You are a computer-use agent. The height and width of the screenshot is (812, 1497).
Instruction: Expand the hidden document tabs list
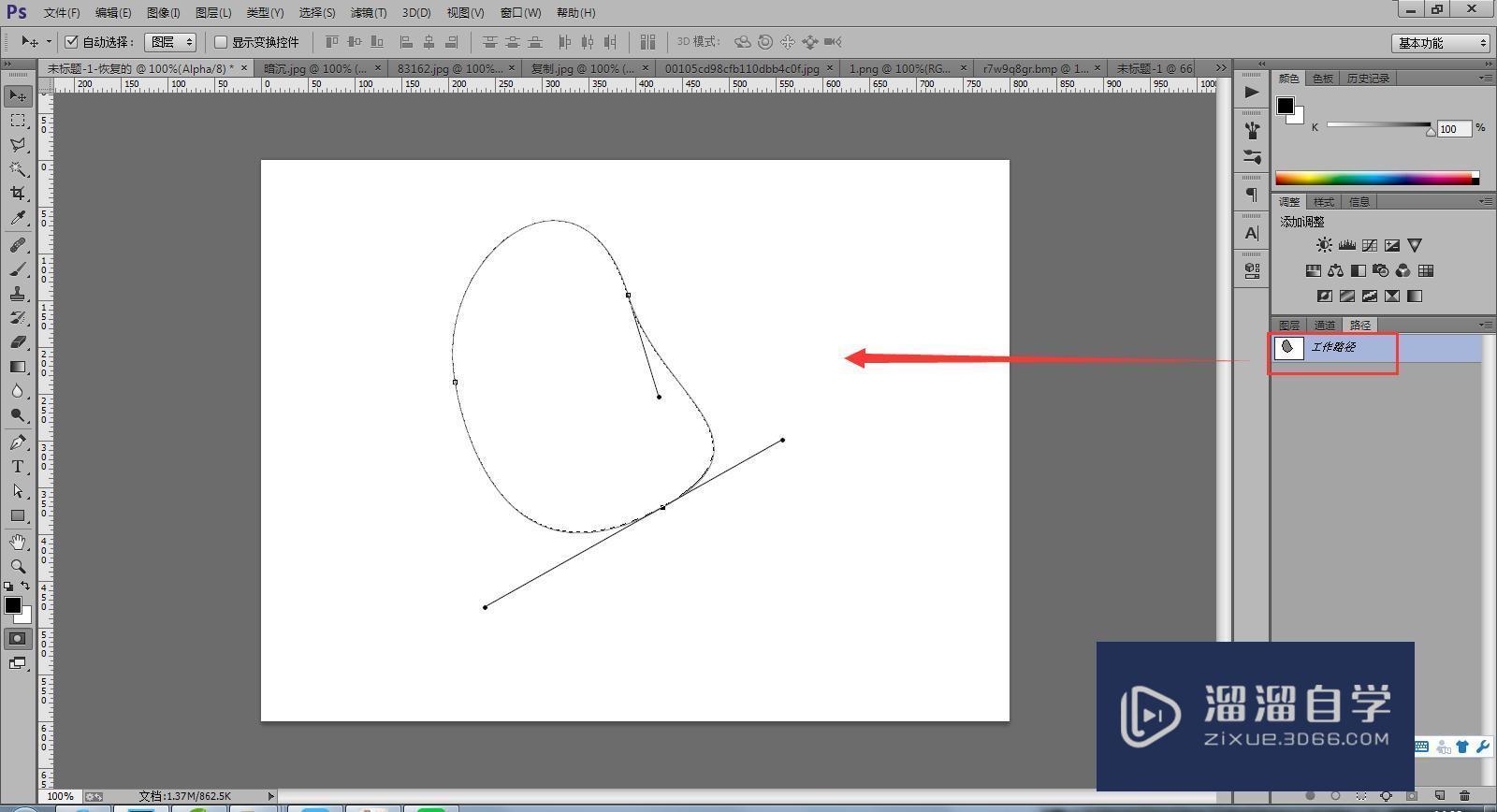1220,67
